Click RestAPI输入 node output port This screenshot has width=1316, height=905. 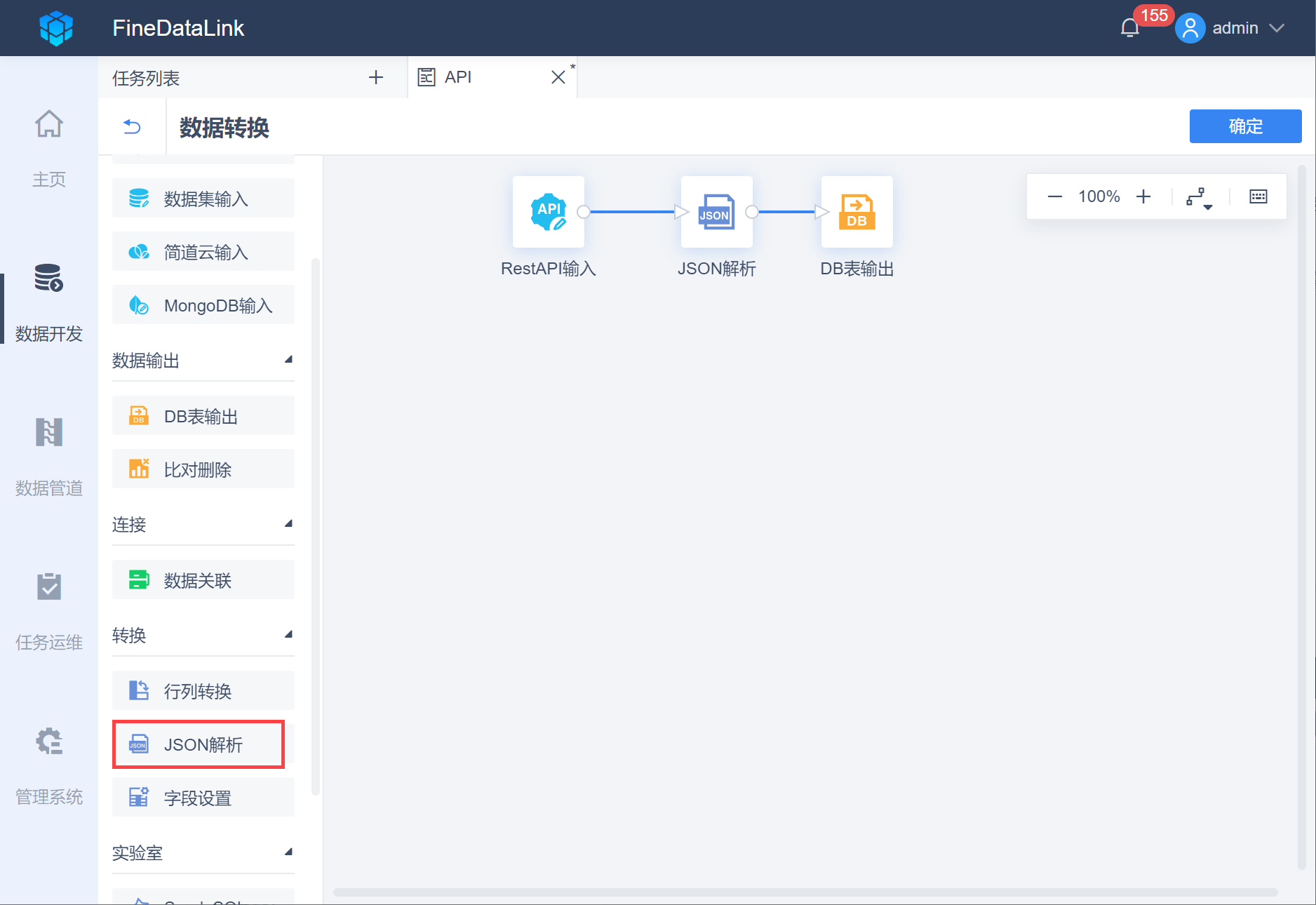pos(584,211)
